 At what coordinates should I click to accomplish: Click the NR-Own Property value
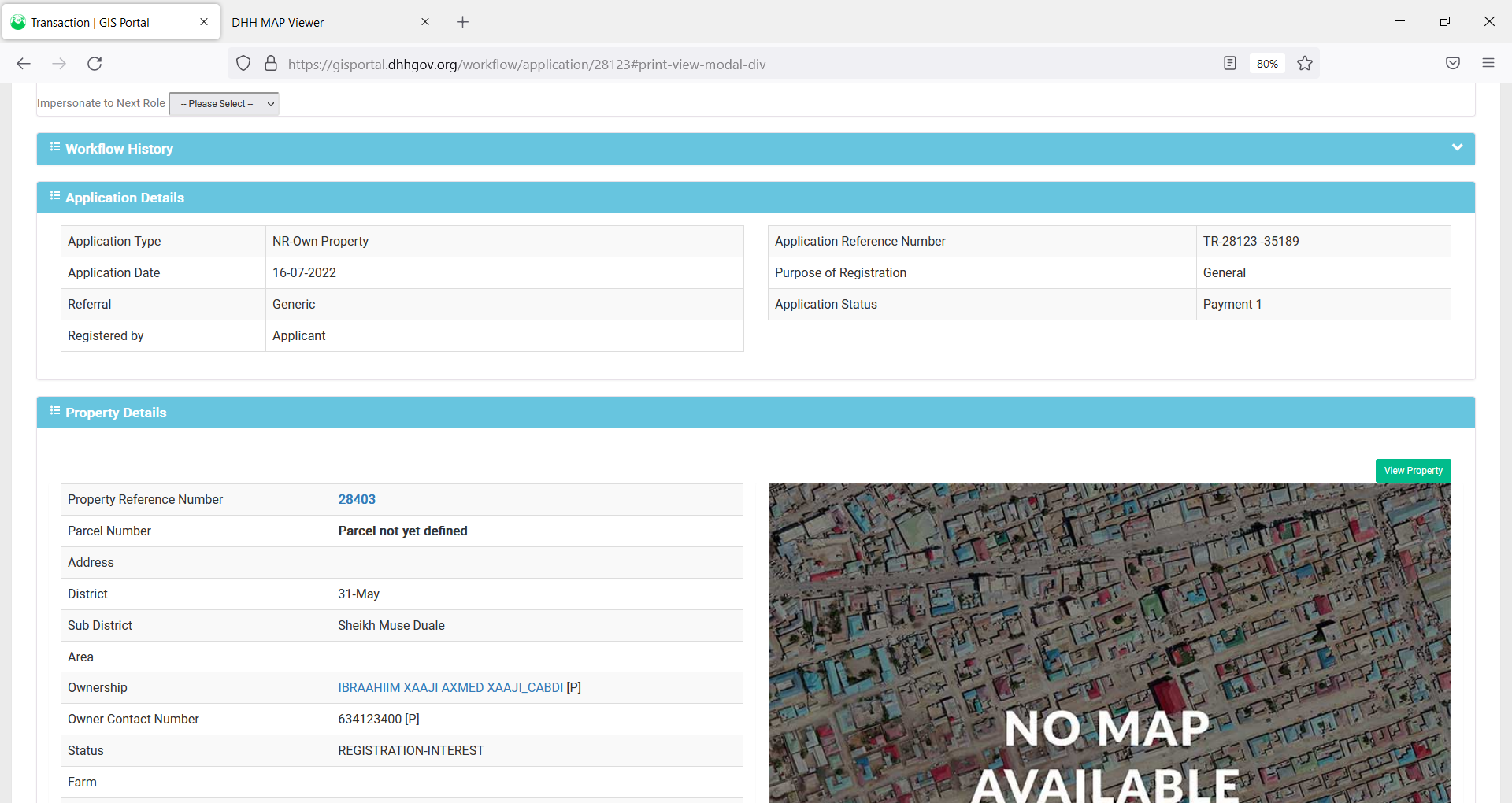321,241
